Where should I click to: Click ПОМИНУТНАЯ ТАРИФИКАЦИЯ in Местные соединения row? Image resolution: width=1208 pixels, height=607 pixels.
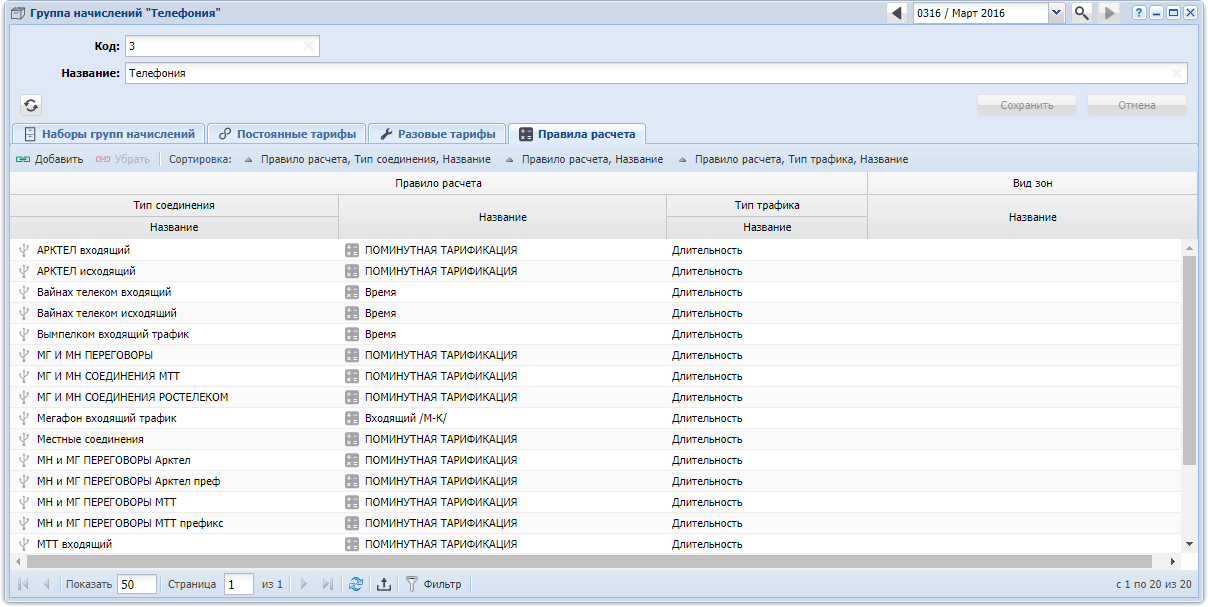click(x=503, y=439)
